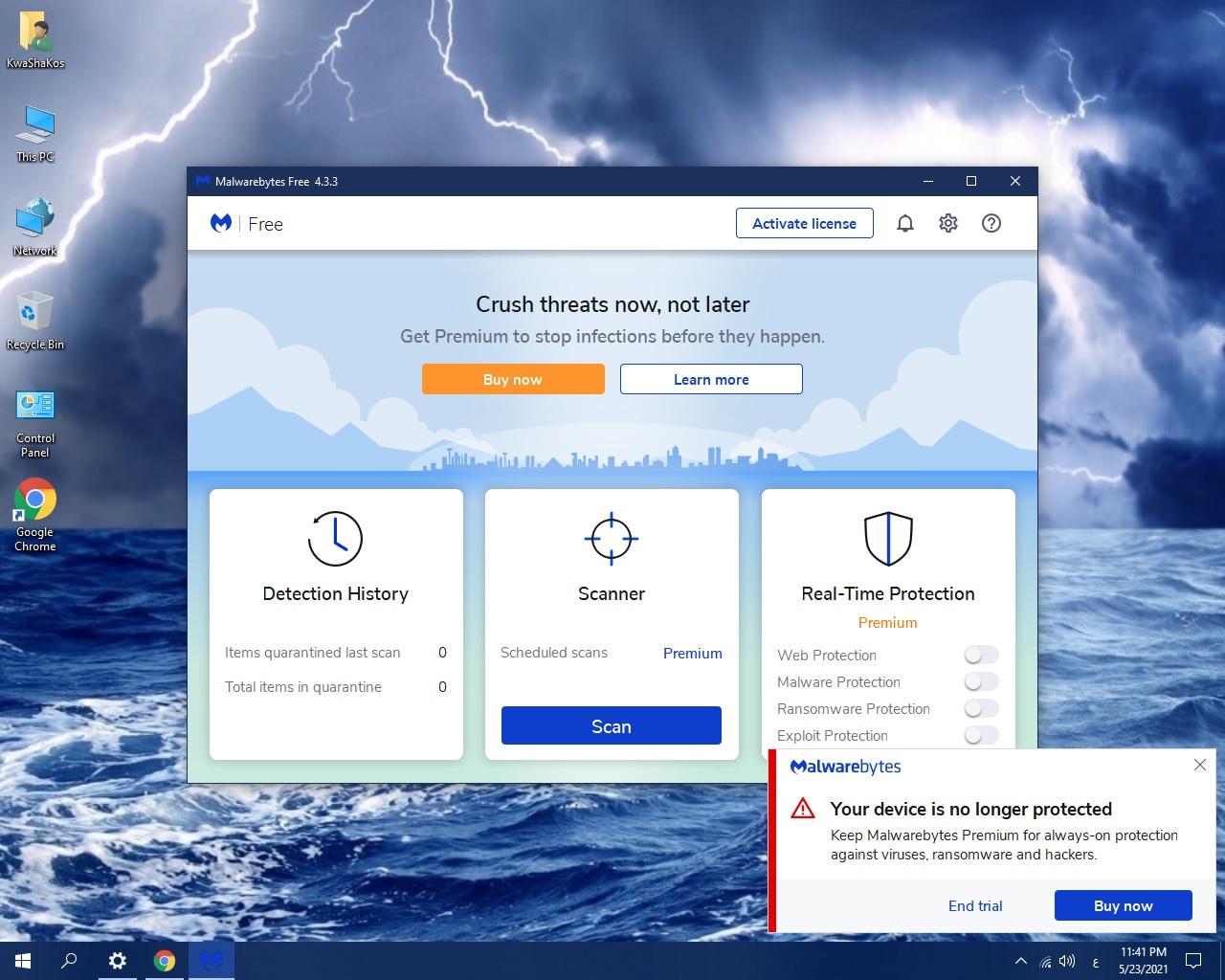The width and height of the screenshot is (1225, 980).
Task: Click the 'Total items in quarantine' row
Action: tap(336, 687)
